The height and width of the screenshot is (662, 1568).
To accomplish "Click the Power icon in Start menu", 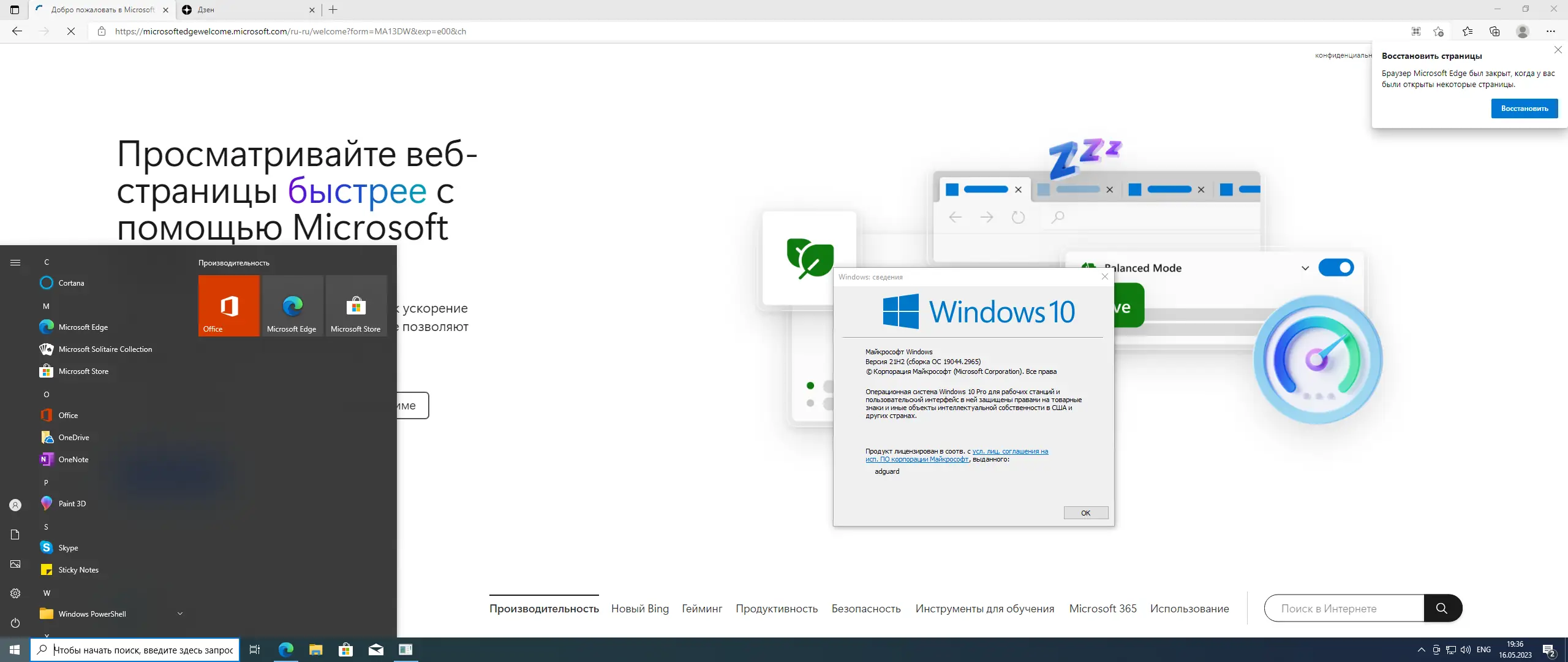I will 15,623.
